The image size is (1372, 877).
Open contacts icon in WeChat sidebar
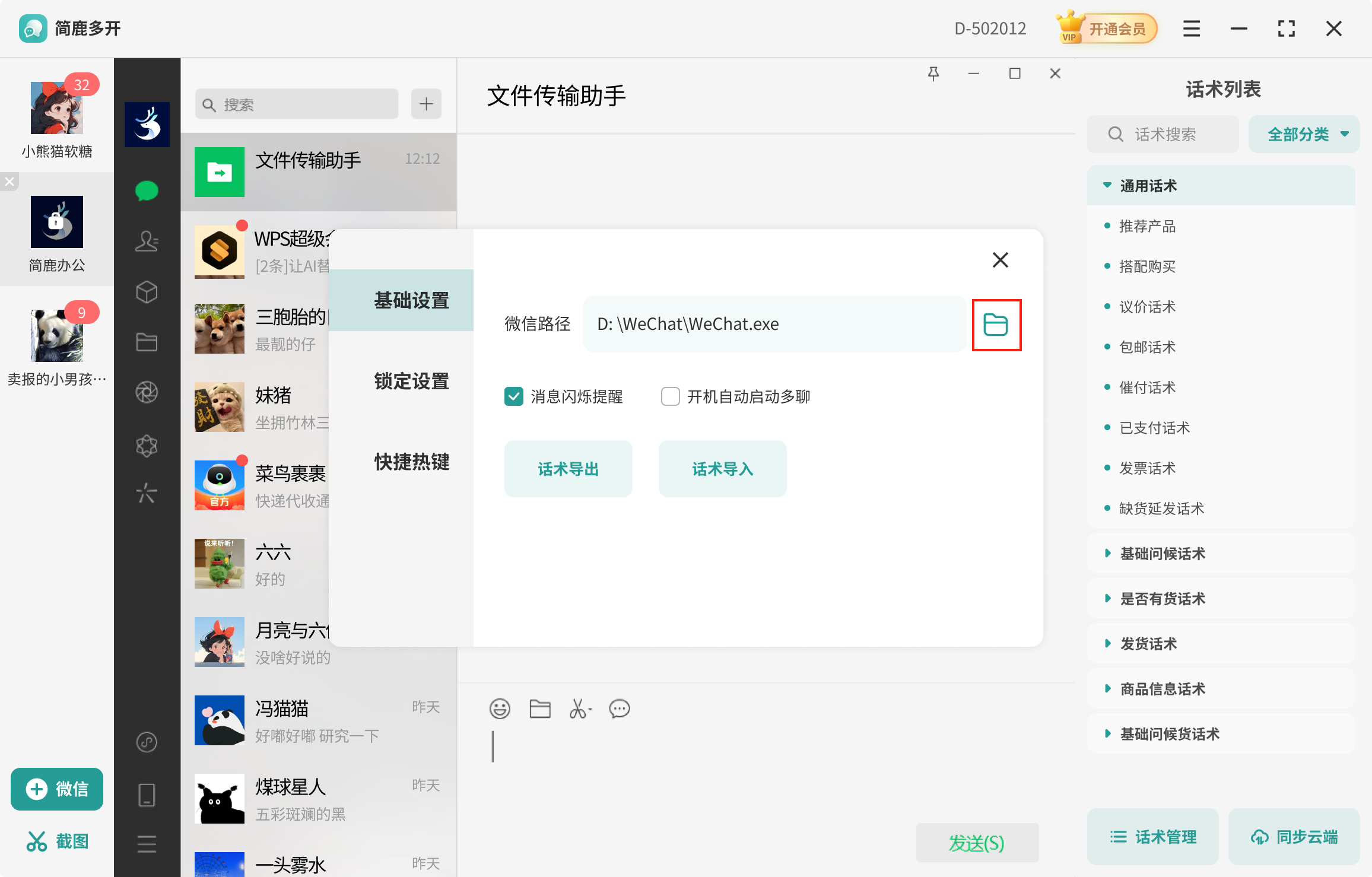[147, 241]
